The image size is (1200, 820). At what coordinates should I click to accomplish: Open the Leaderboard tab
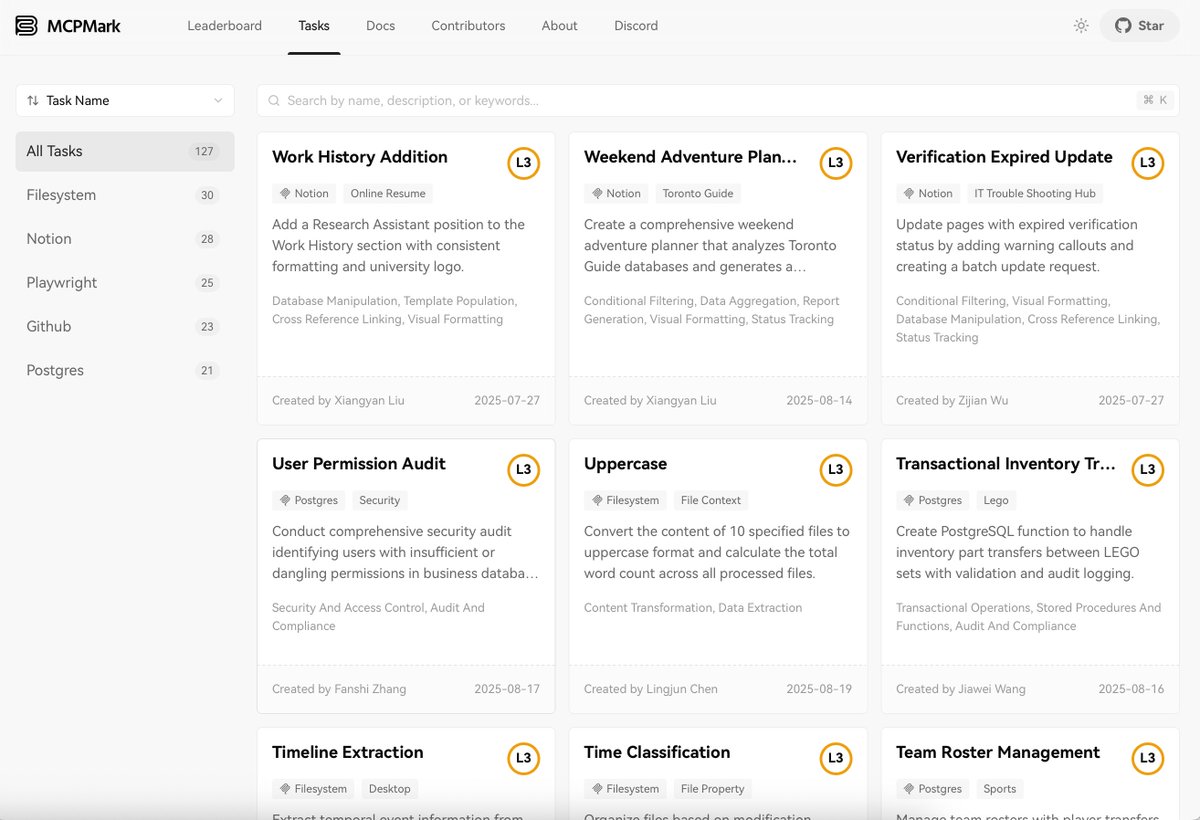click(225, 26)
